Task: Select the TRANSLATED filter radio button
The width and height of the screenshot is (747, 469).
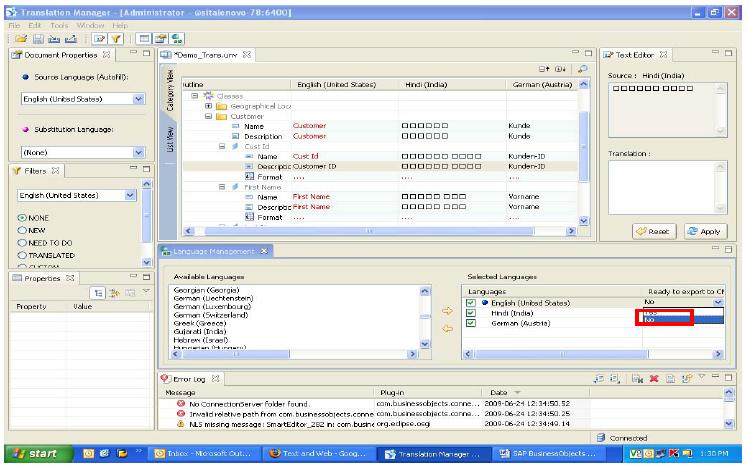Action: (x=22, y=255)
